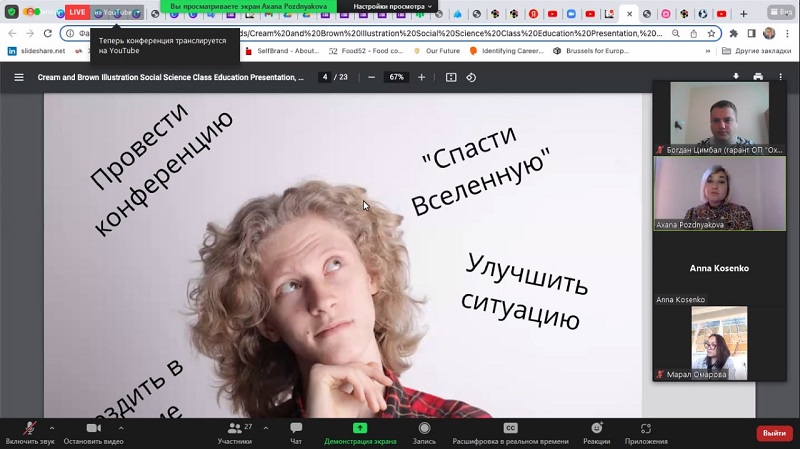Screen dimensions: 800x449
Task: Toggle camera with Остановить видео button
Action: [93, 428]
